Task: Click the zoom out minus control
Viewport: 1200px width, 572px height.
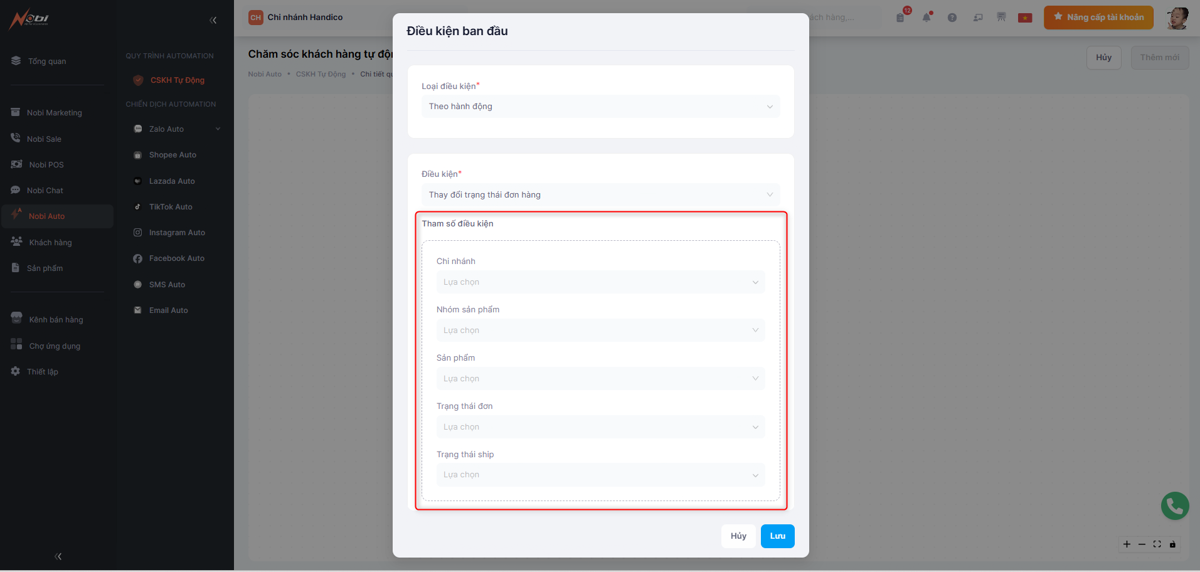Action: (1142, 544)
